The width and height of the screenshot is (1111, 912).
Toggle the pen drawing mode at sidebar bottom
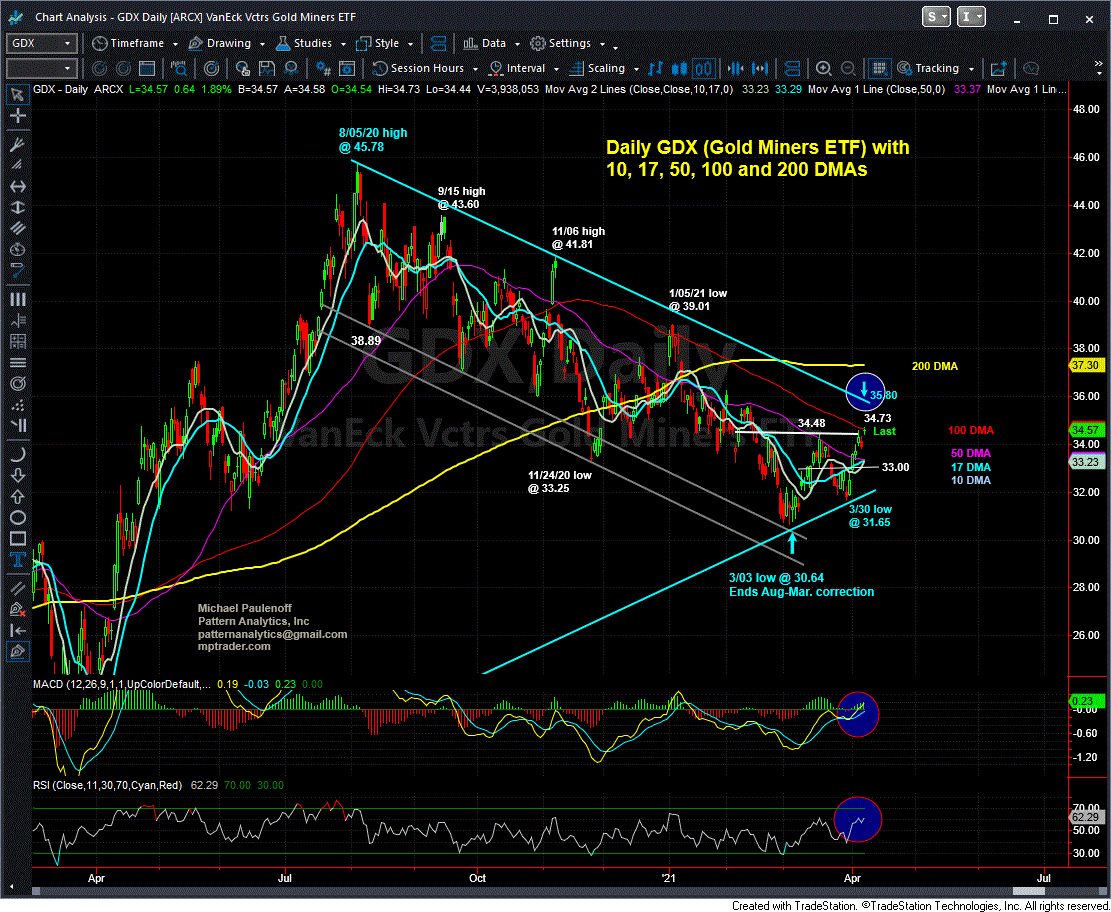18,651
